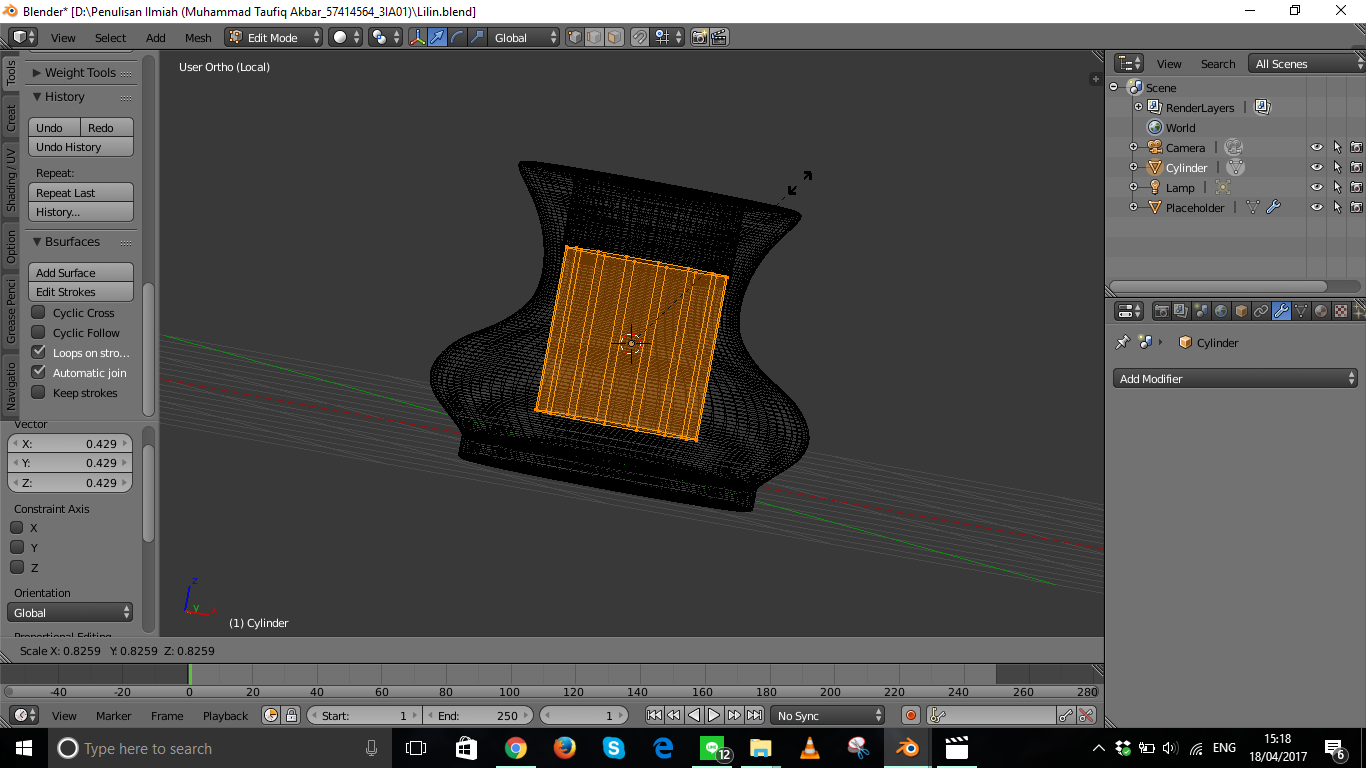1366x768 pixels.
Task: Switch to face select mode
Action: [x=614, y=37]
